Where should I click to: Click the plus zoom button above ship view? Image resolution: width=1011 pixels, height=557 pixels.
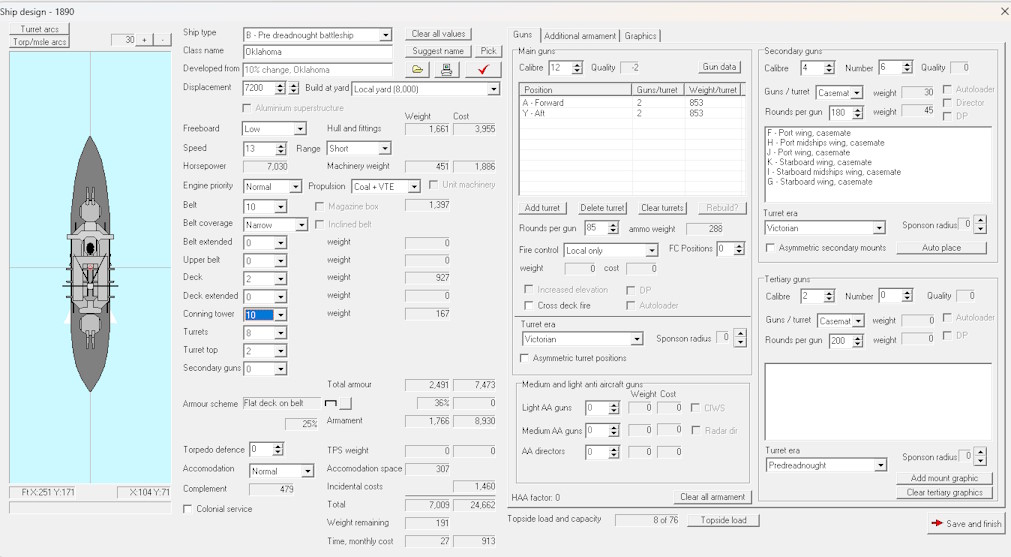tap(144, 40)
